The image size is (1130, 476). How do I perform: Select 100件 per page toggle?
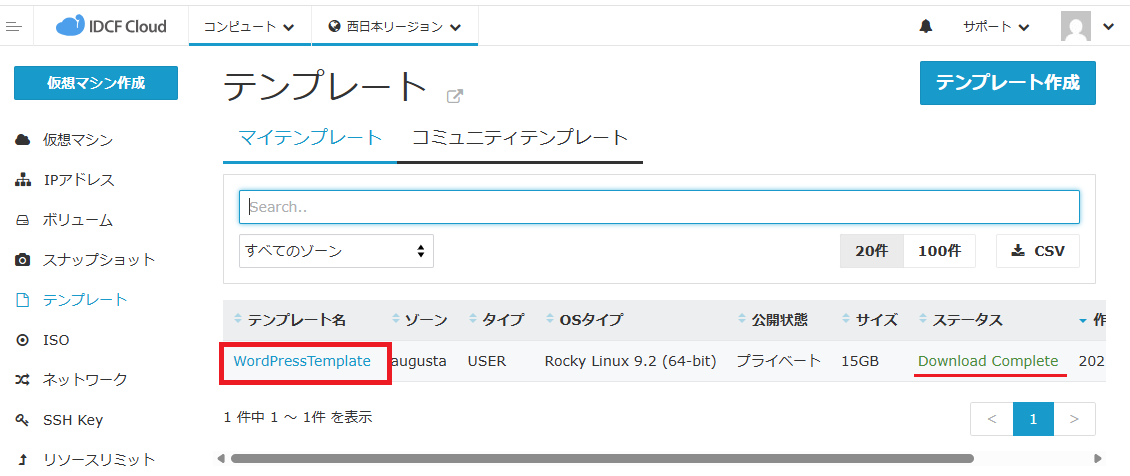coord(939,251)
